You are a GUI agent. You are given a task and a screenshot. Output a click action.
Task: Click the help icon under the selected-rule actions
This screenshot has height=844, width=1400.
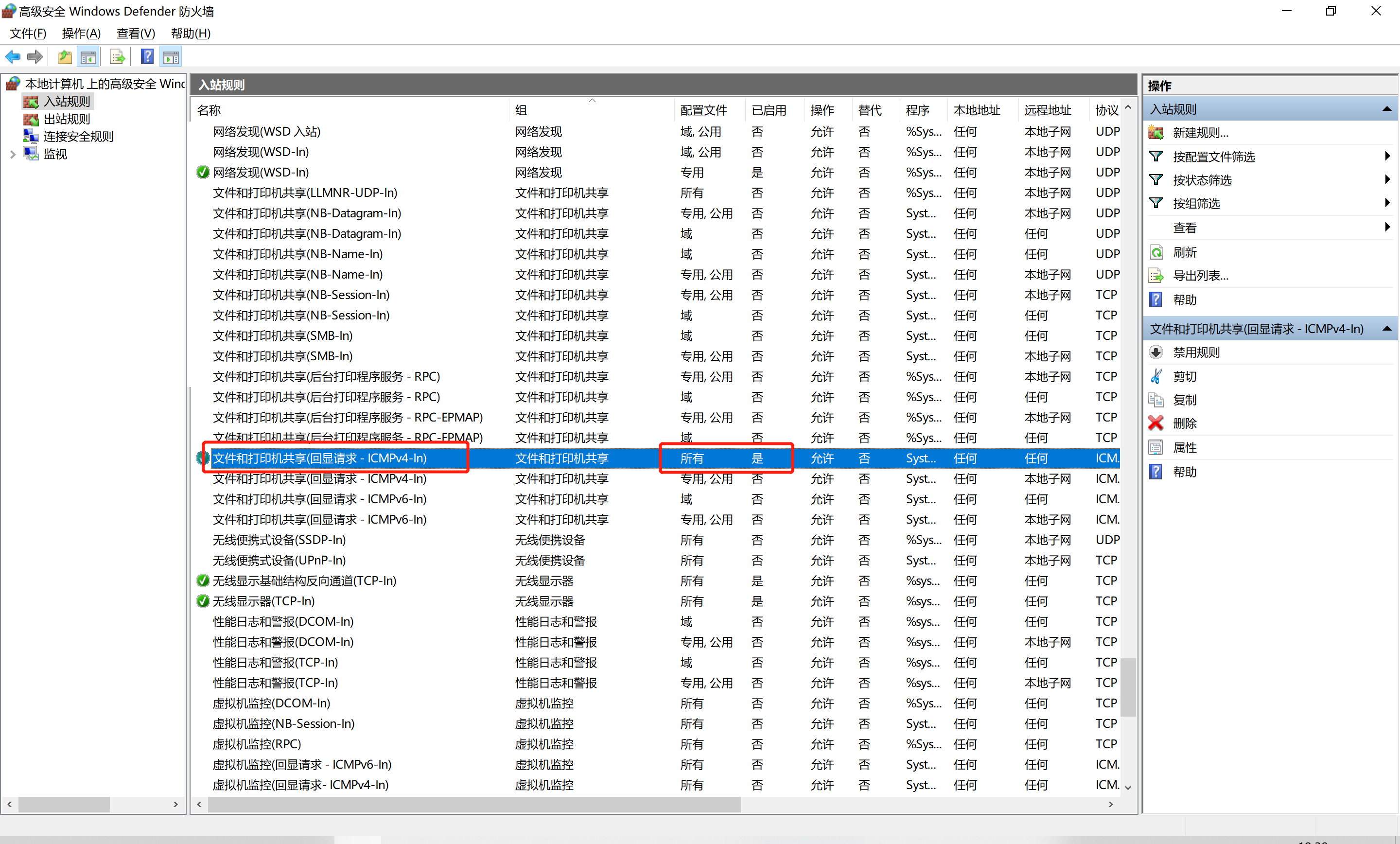click(x=1155, y=472)
